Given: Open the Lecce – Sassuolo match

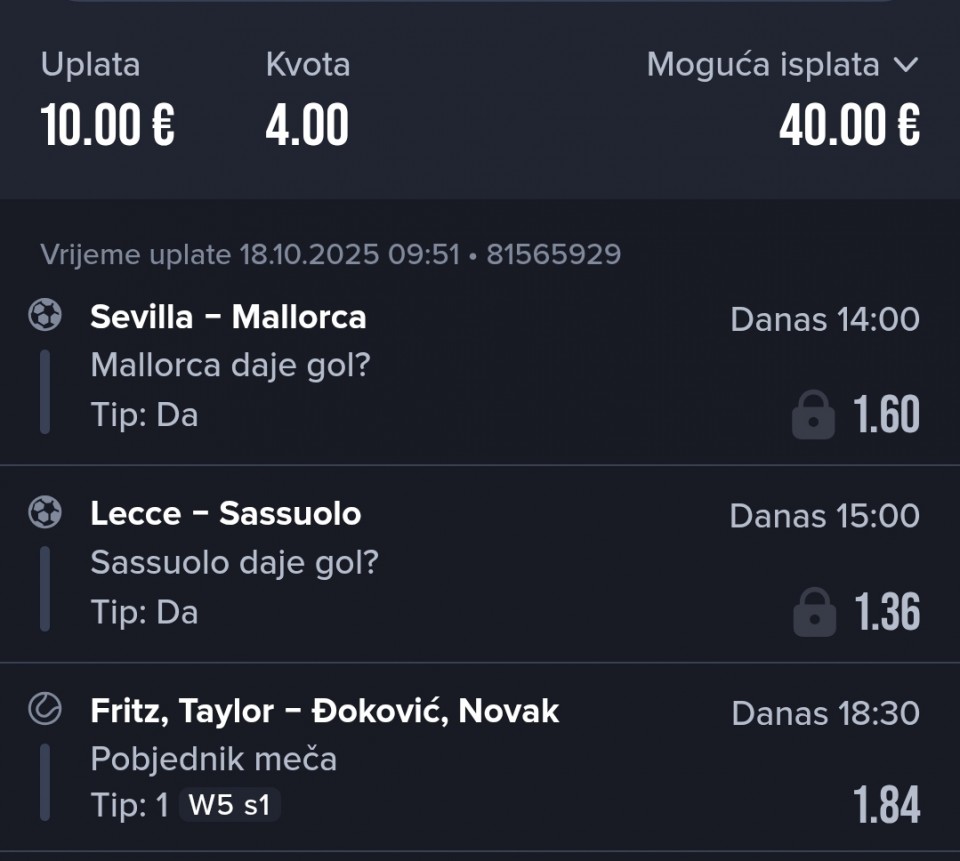Looking at the screenshot, I should tap(225, 514).
